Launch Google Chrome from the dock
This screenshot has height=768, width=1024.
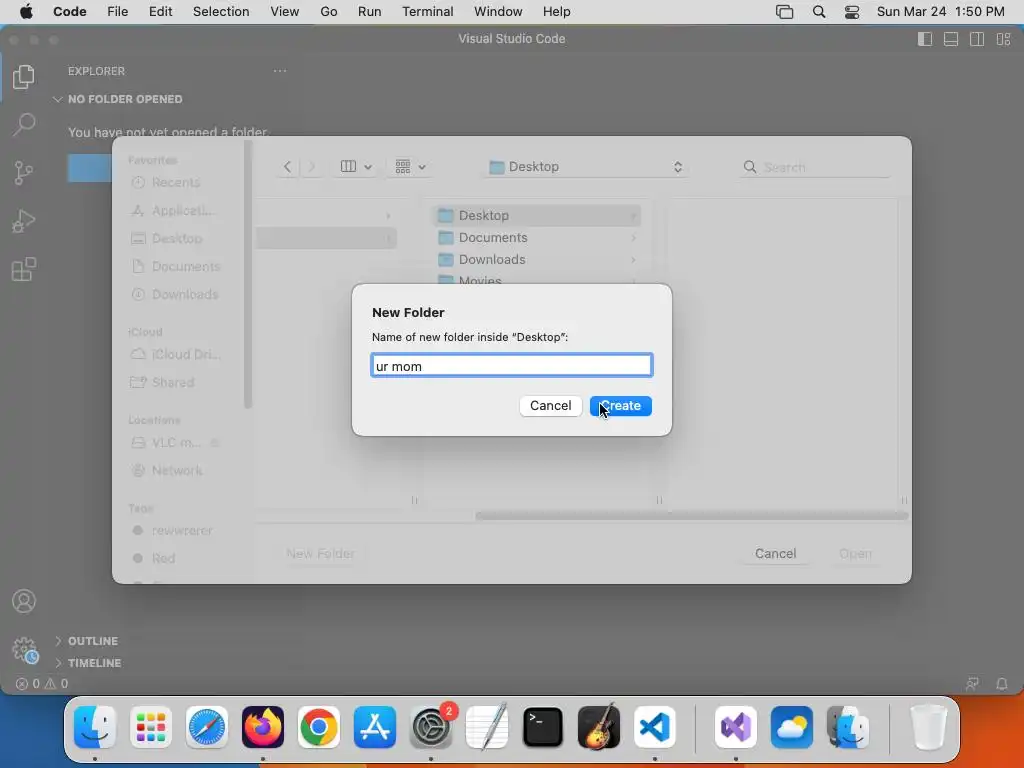point(319,727)
